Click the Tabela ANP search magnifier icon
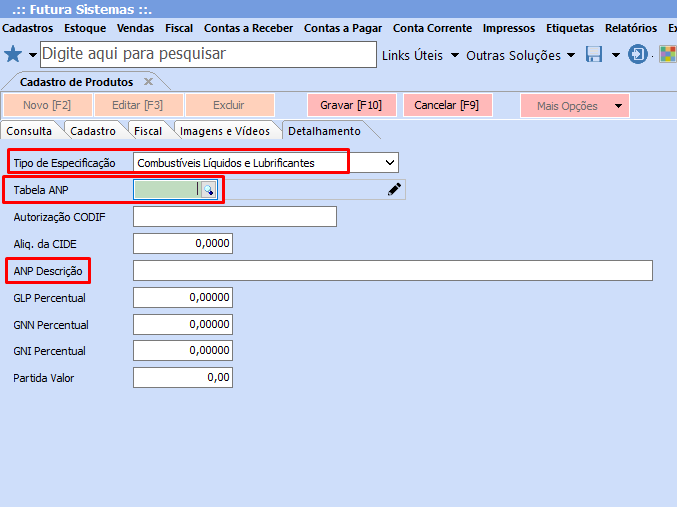This screenshot has height=507, width=677. click(x=209, y=189)
